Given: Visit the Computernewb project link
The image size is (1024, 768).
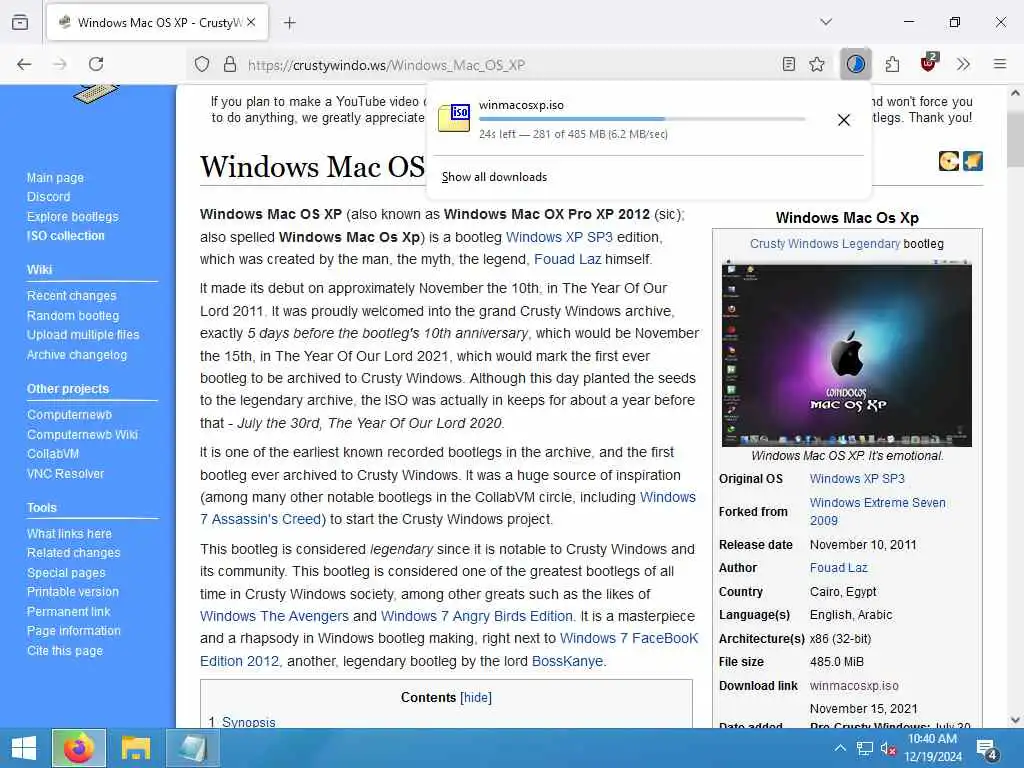Looking at the screenshot, I should 69,415.
